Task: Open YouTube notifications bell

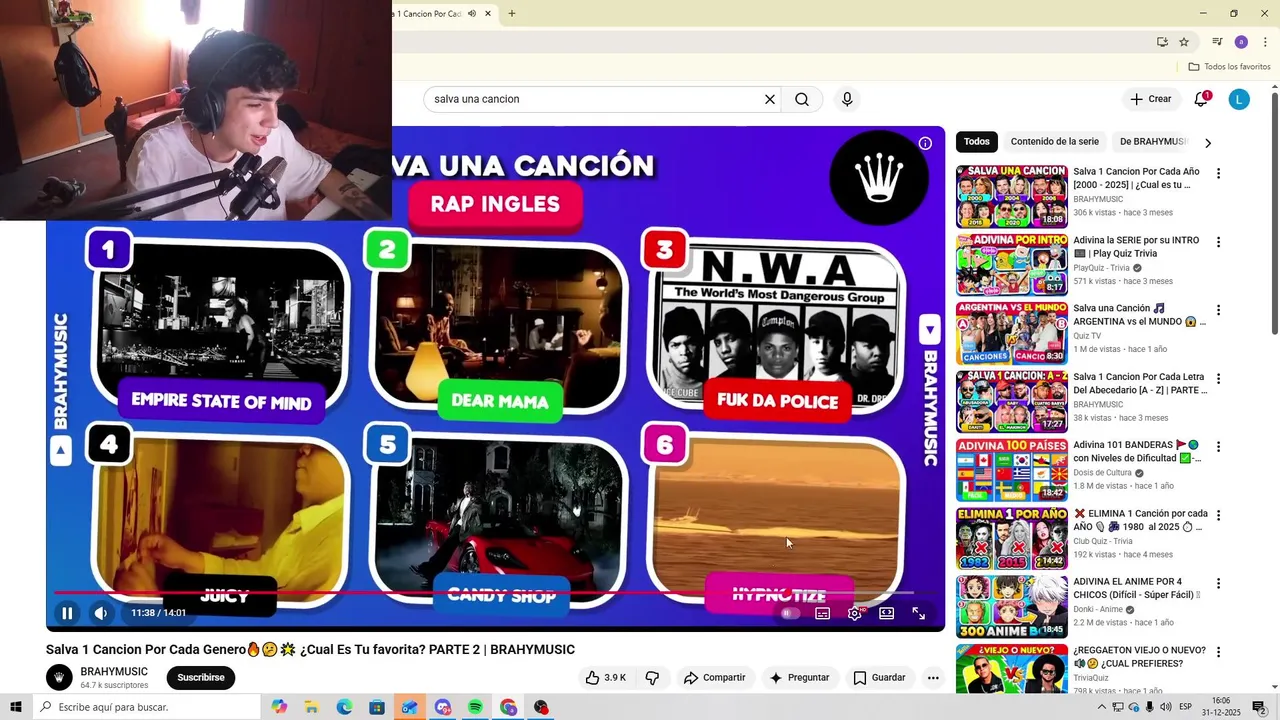Action: click(1201, 99)
